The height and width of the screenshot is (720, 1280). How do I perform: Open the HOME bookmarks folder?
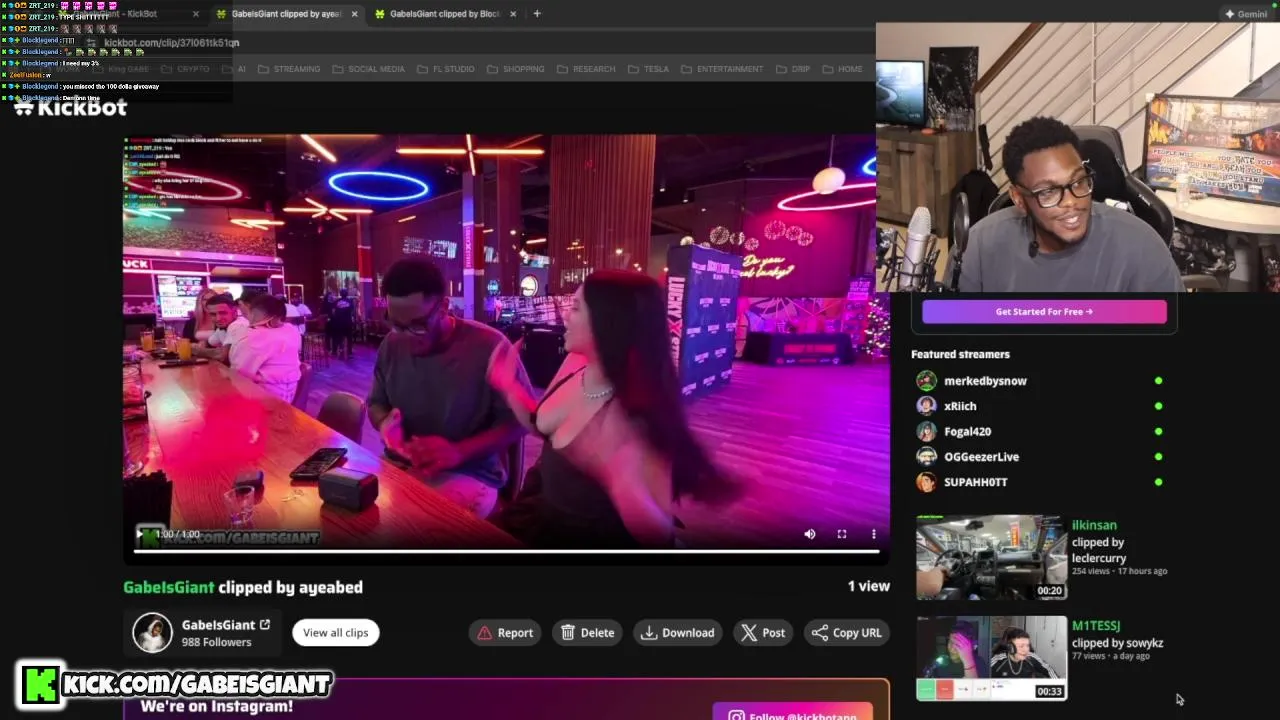point(842,69)
